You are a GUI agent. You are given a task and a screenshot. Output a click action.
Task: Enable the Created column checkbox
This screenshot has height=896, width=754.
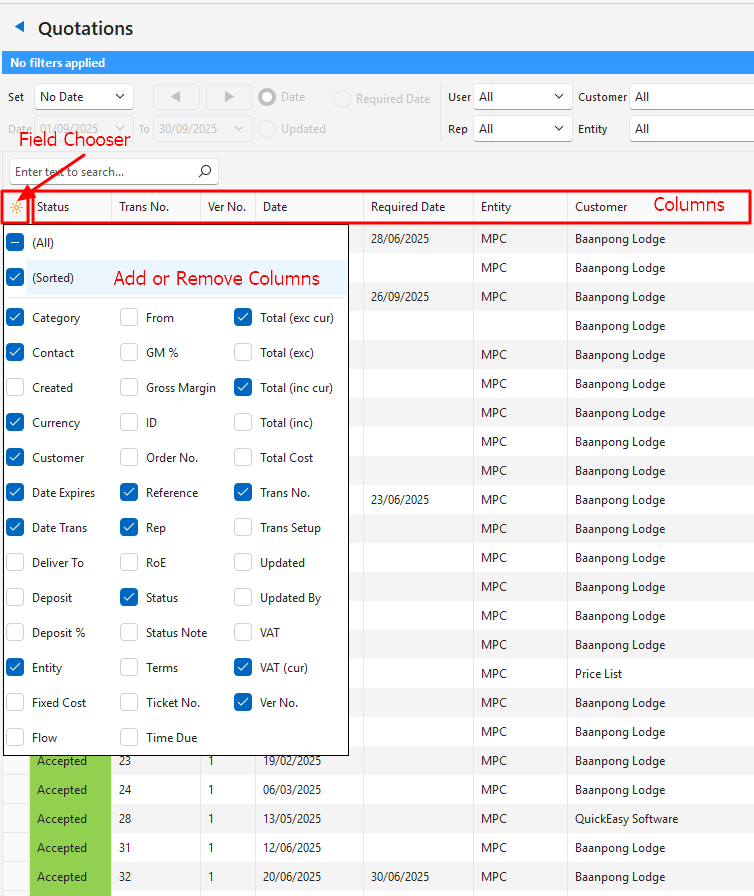coord(16,388)
